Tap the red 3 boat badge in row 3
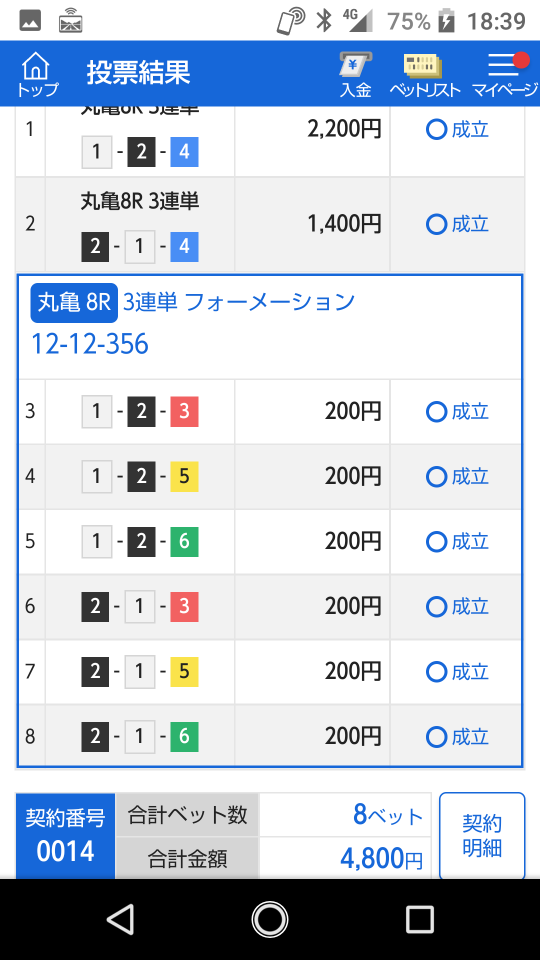 tap(184, 412)
